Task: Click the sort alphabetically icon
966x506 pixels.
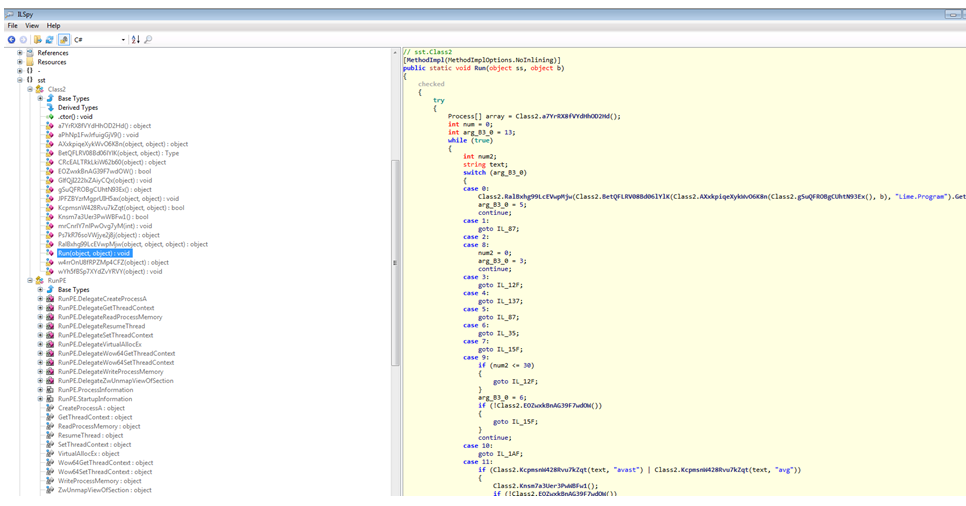Action: click(136, 39)
